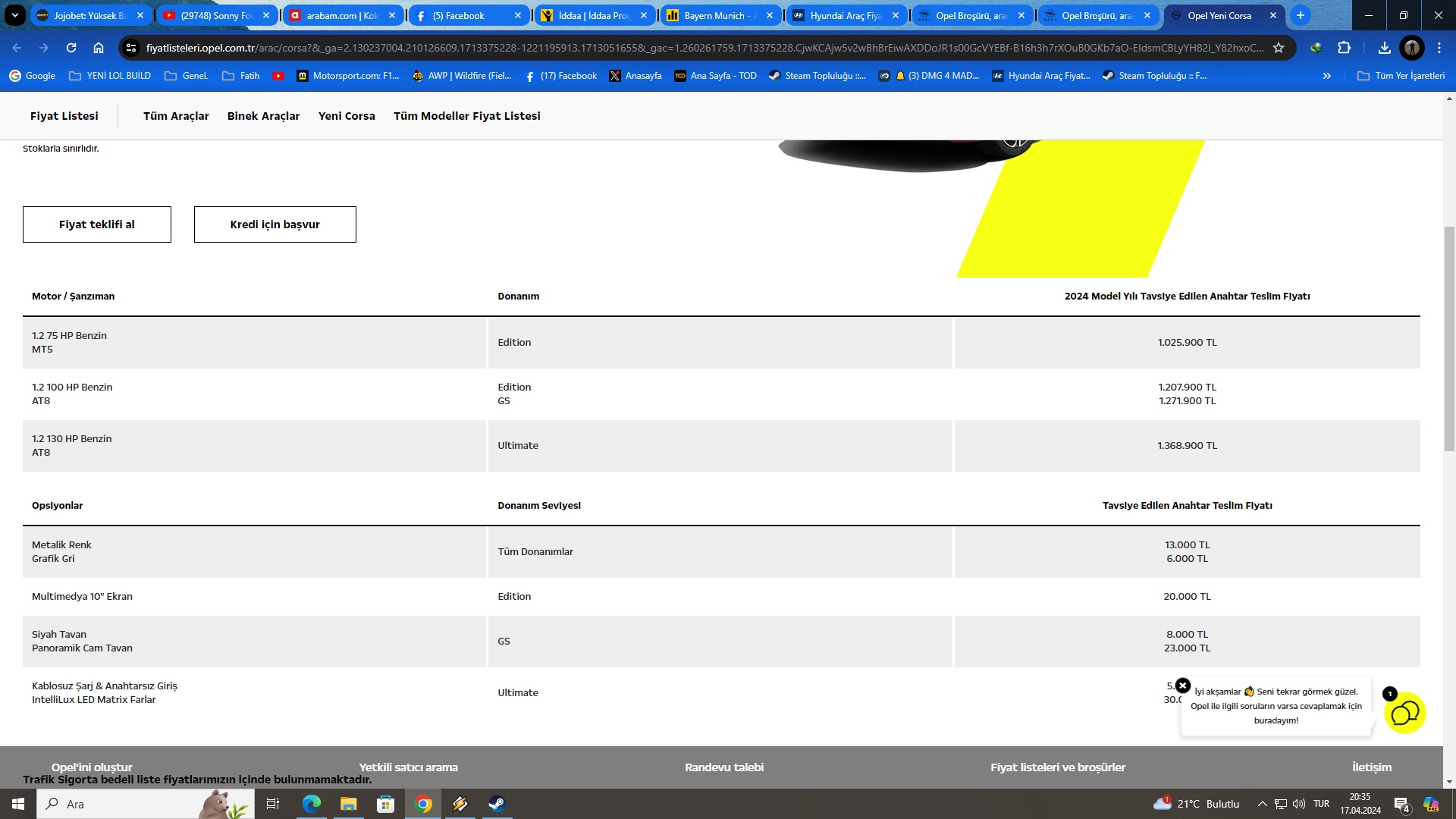
Task: Open the yellow Opel chat bubble icon
Action: coord(1404,713)
